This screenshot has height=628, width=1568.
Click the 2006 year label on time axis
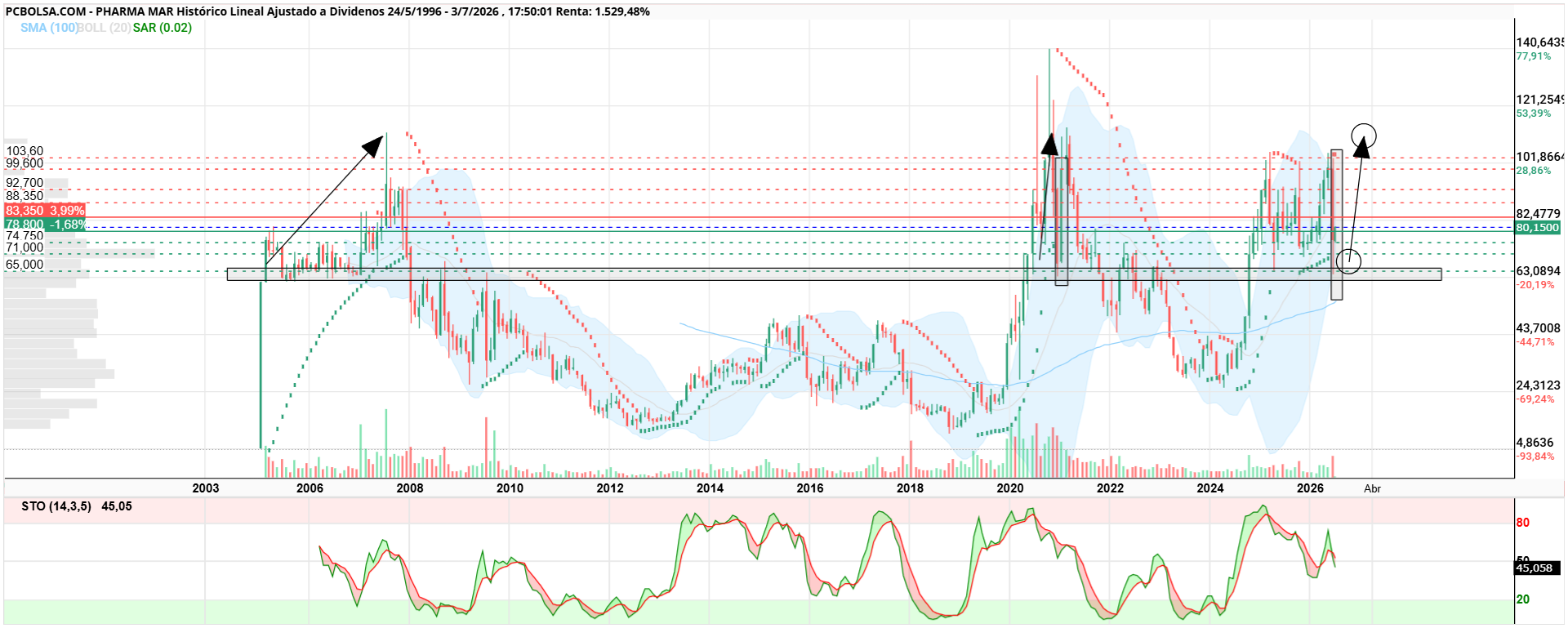310,488
